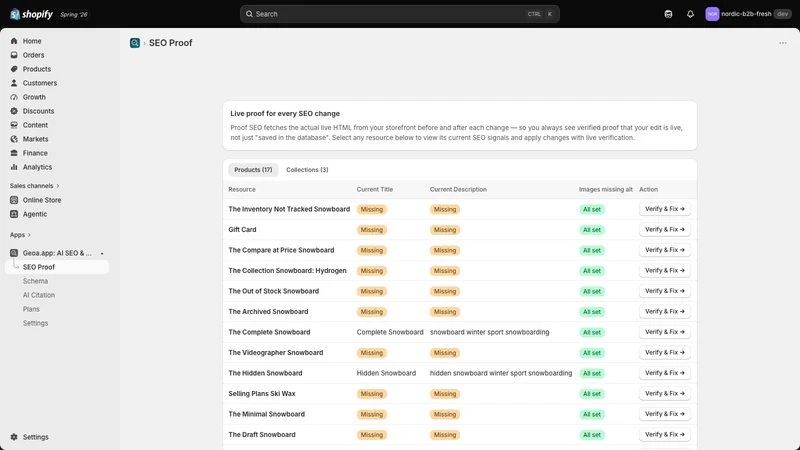
Task: Click the Finance icon in the sidebar
Action: 14,153
